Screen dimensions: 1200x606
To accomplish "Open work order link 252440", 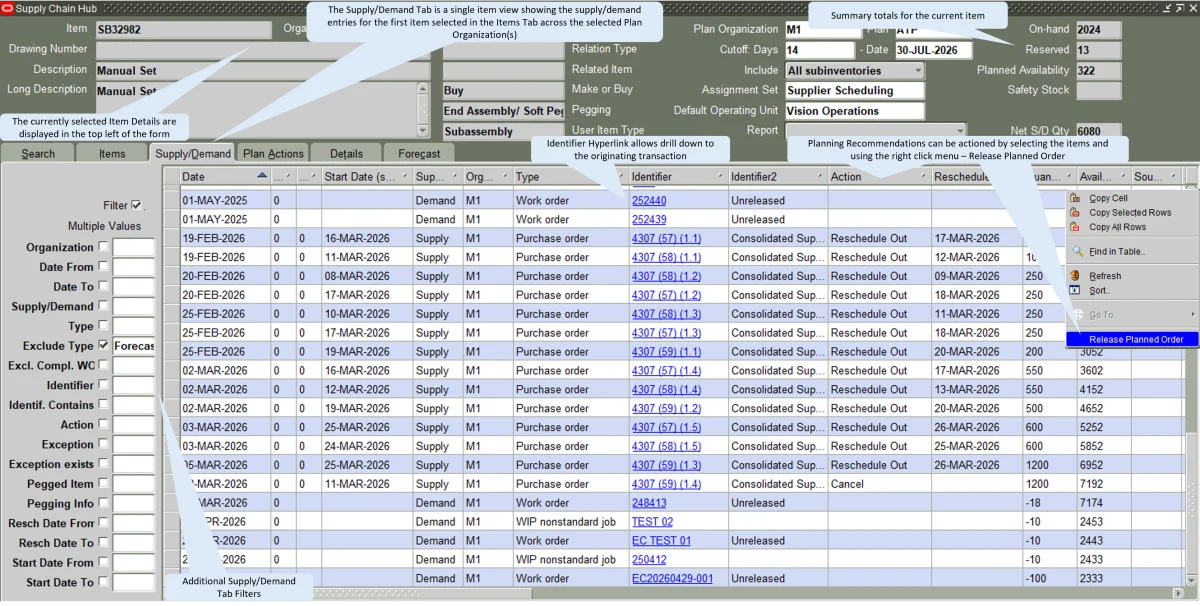I will [x=649, y=200].
